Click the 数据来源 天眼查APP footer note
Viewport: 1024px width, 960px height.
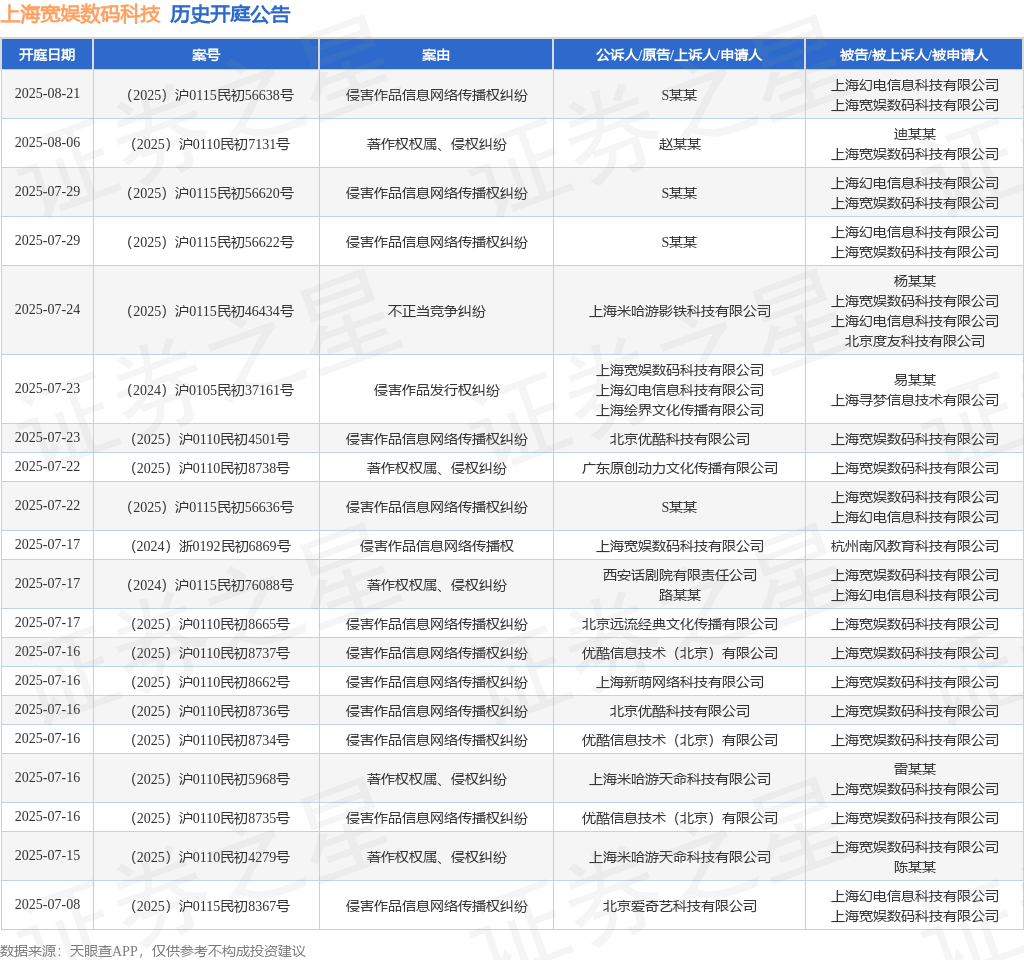(x=153, y=952)
